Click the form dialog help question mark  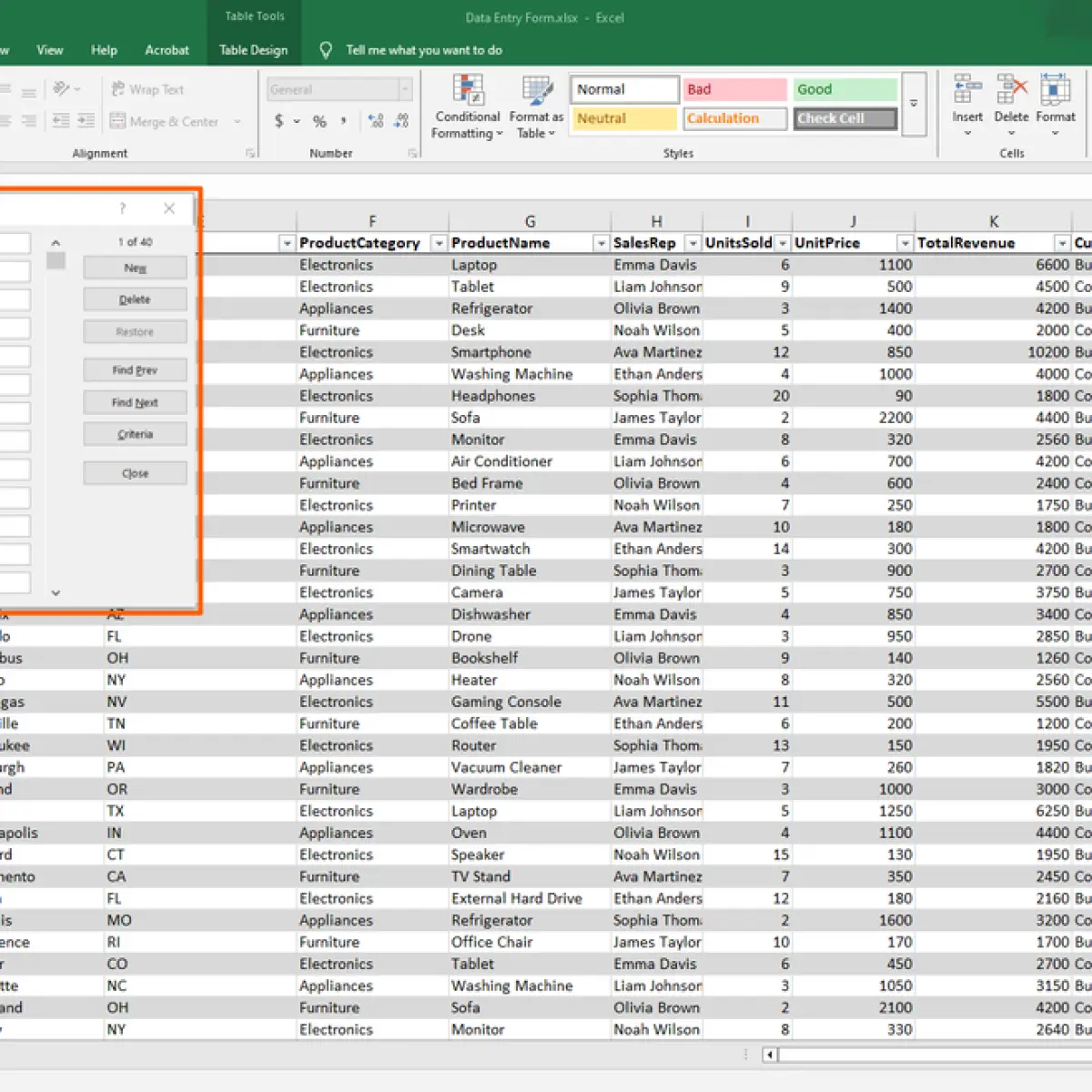pyautogui.click(x=123, y=208)
